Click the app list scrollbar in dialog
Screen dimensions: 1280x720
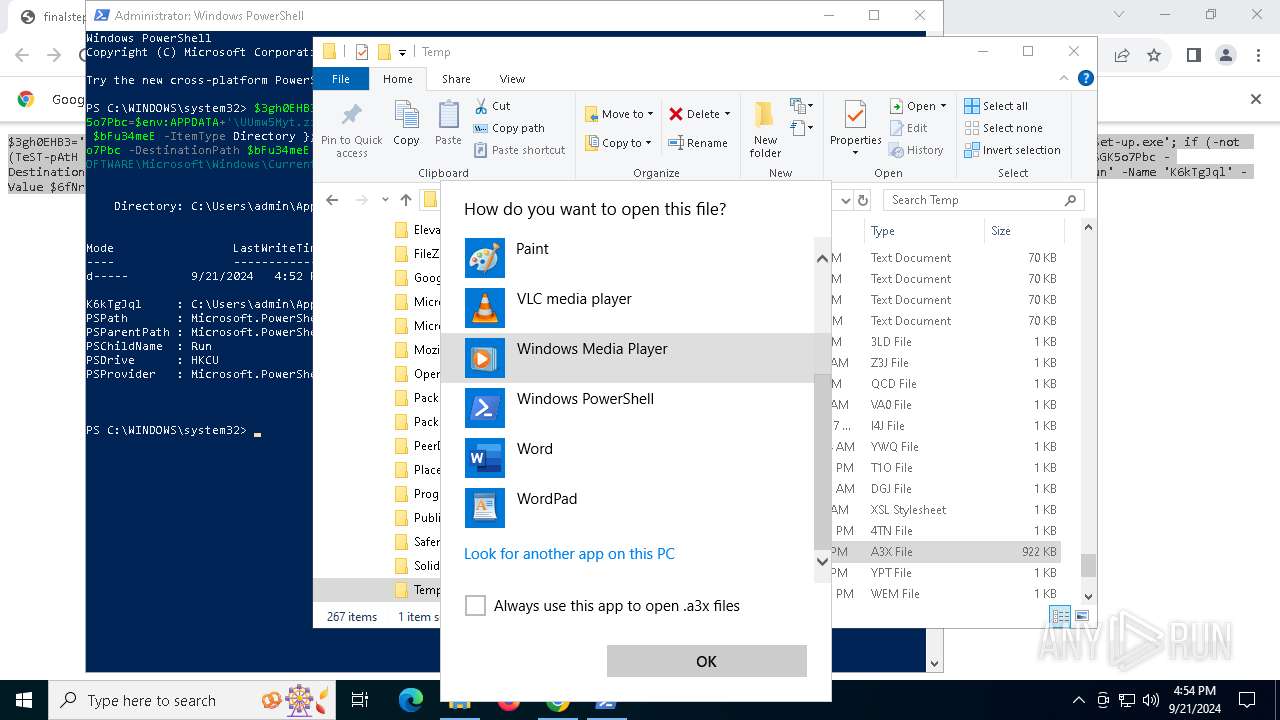[x=822, y=460]
